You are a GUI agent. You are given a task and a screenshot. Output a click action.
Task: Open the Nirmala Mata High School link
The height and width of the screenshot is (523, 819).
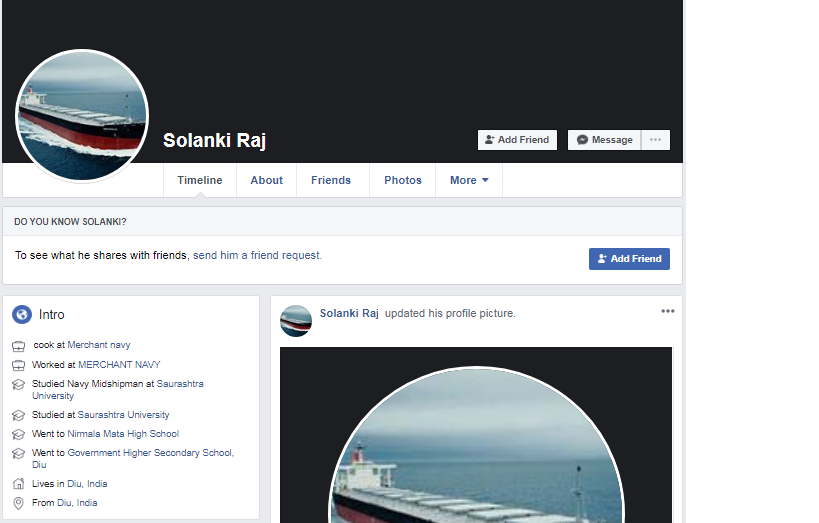(123, 434)
